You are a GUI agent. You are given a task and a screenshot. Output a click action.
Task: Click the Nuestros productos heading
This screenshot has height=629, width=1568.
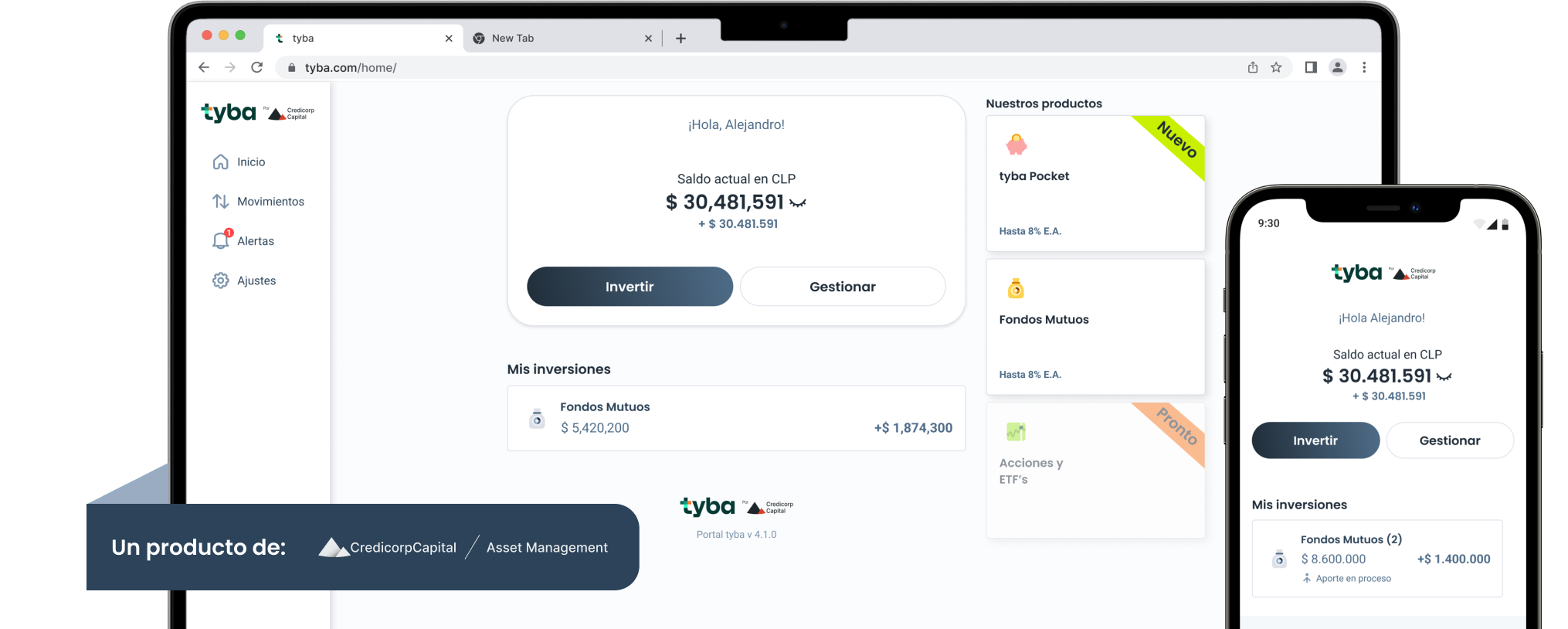(x=1044, y=104)
